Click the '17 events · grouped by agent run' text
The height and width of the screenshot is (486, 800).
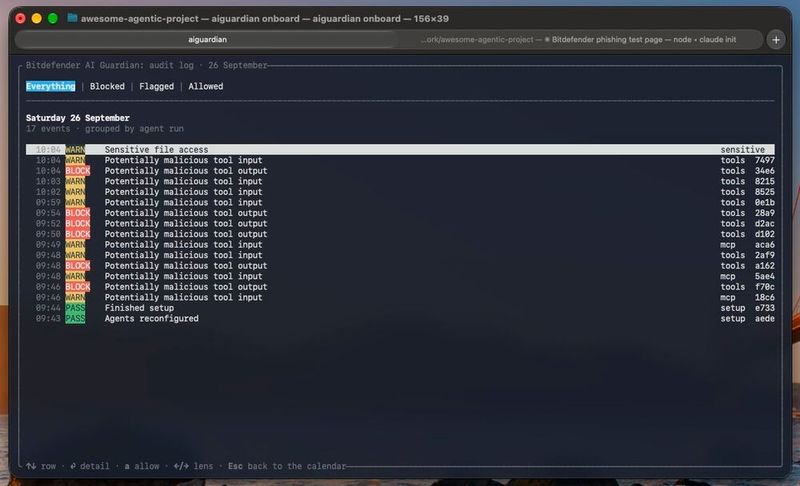105,129
